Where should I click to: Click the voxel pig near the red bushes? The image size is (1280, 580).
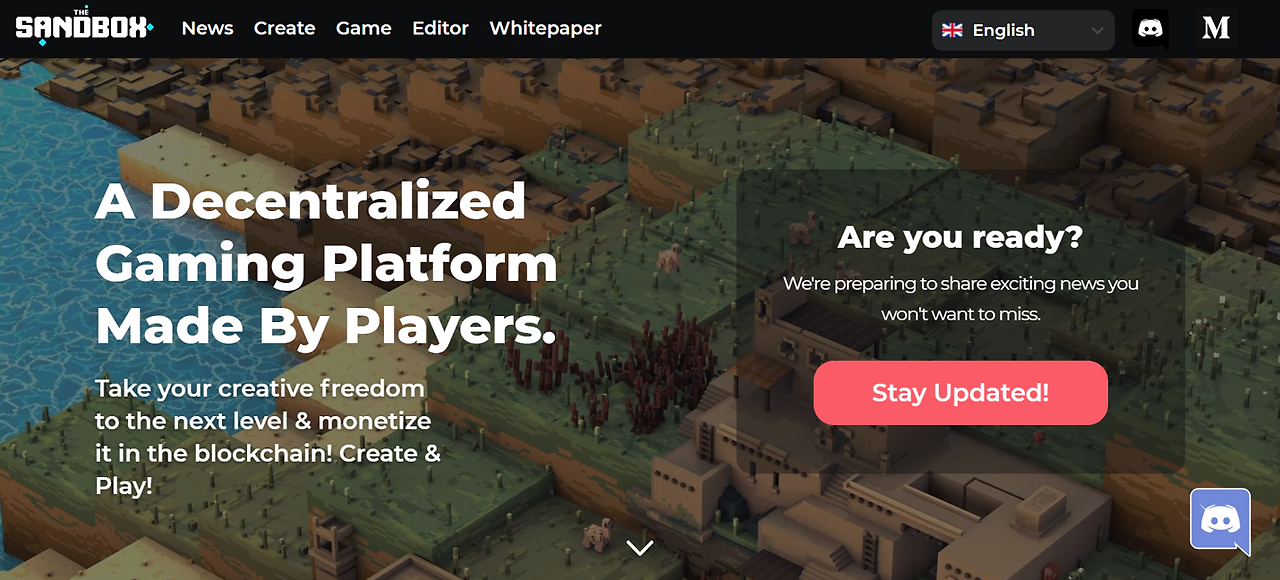(x=669, y=259)
